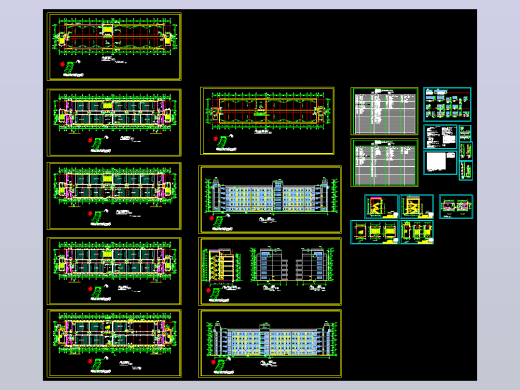Select the roof plan sheet above the front elevation
Screen dimensions: 520x390
(x=267, y=121)
